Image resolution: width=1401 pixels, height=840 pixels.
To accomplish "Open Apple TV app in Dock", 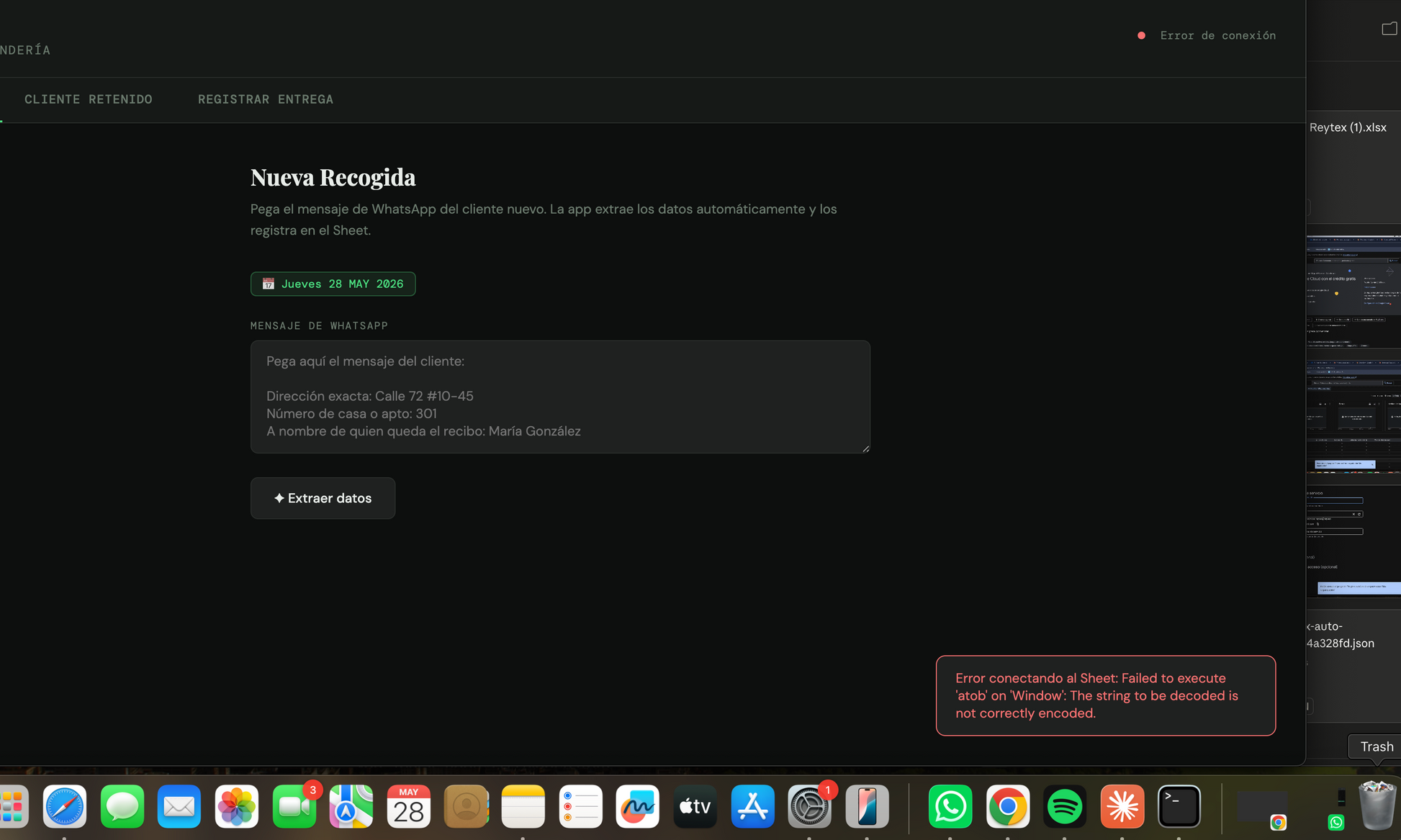I will coord(695,806).
